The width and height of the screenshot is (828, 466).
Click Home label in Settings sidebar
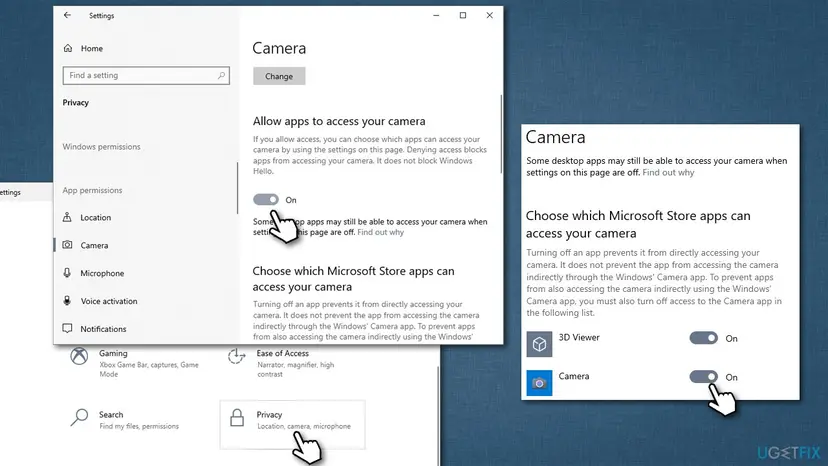[91, 48]
